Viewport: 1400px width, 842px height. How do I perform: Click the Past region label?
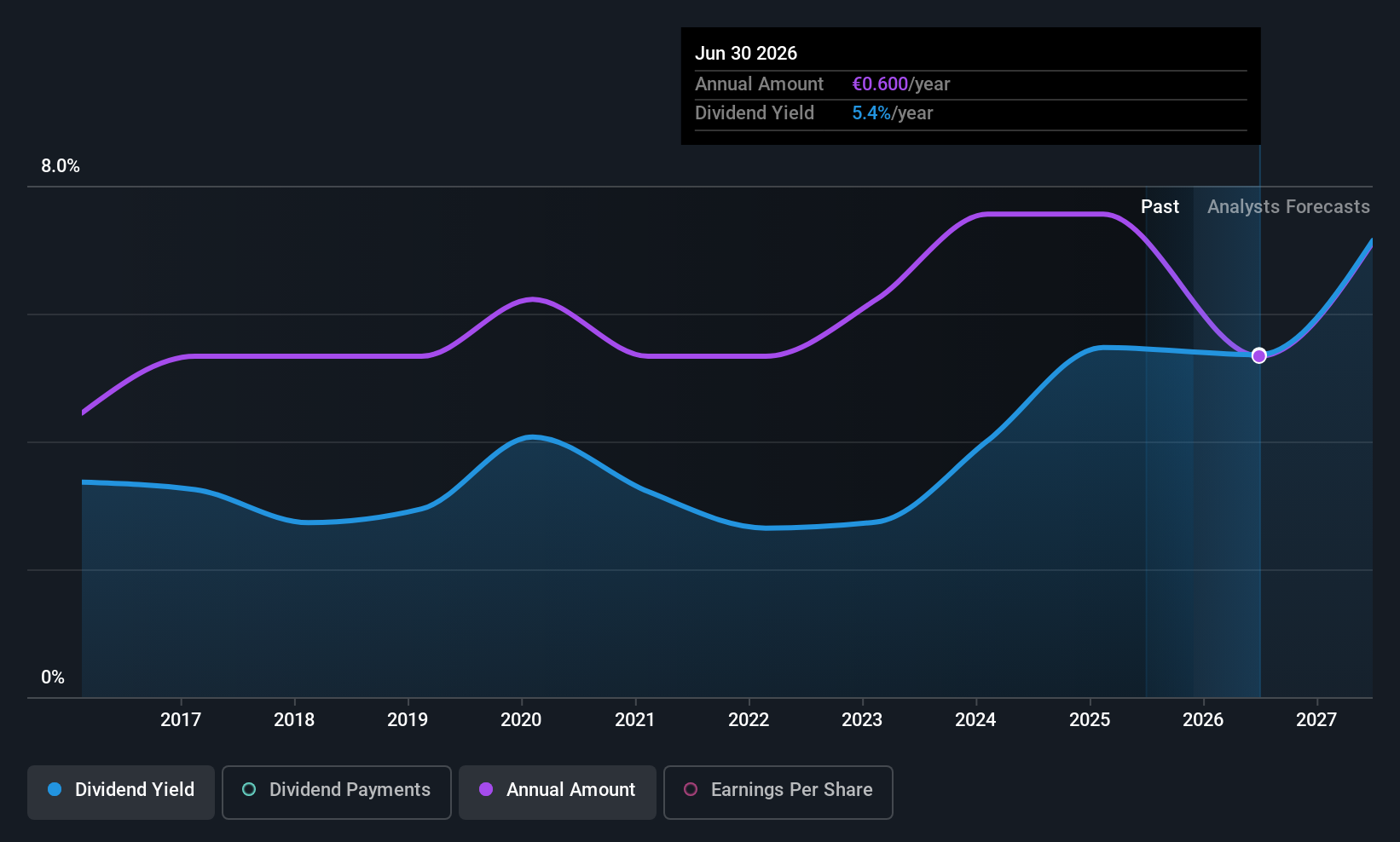coord(1160,207)
